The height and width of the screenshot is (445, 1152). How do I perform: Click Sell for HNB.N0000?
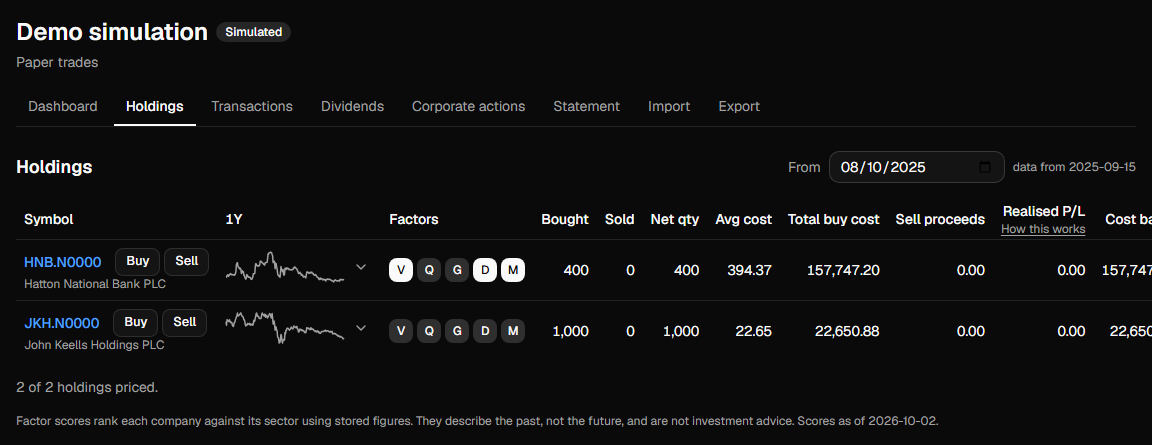[x=187, y=261]
